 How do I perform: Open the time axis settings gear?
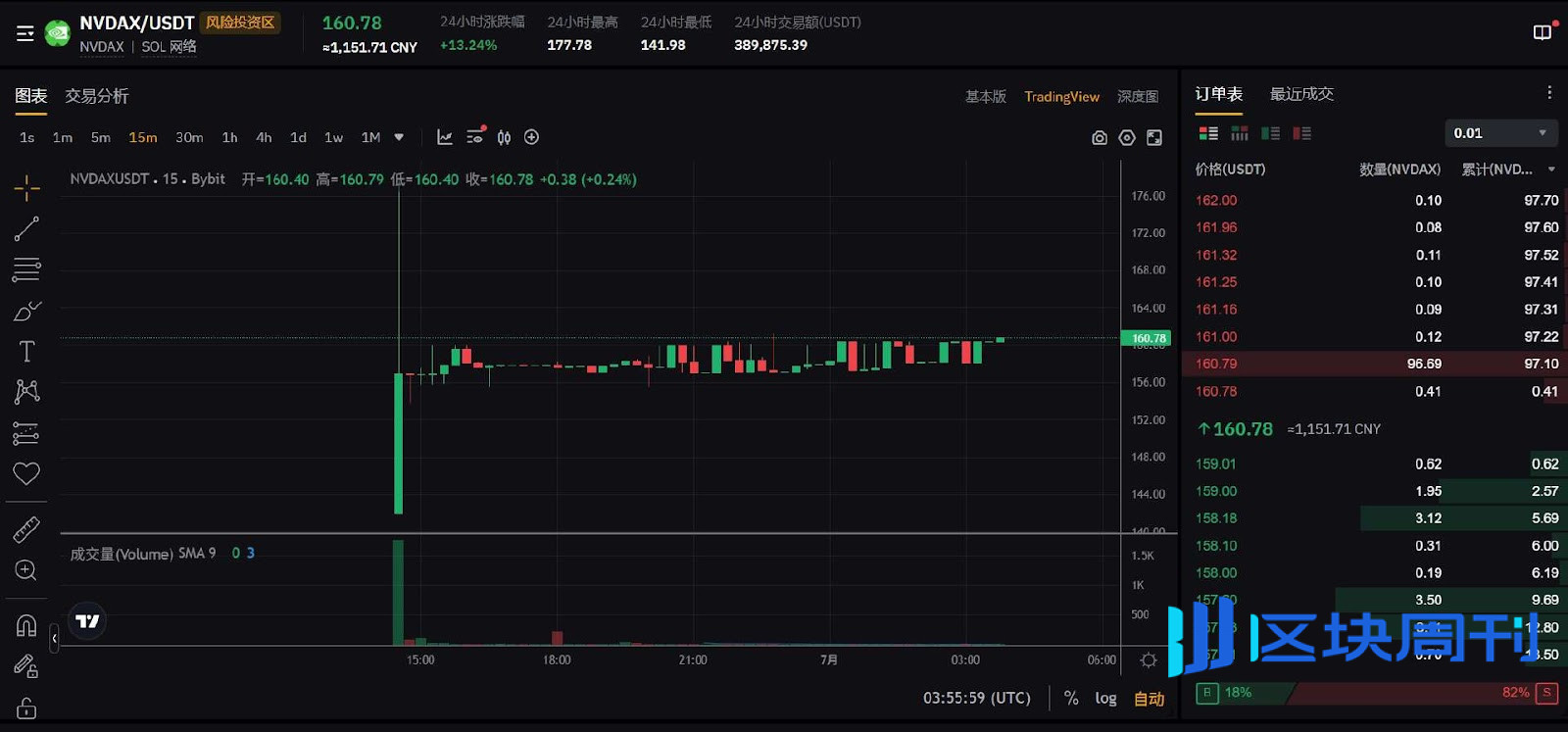click(1149, 660)
